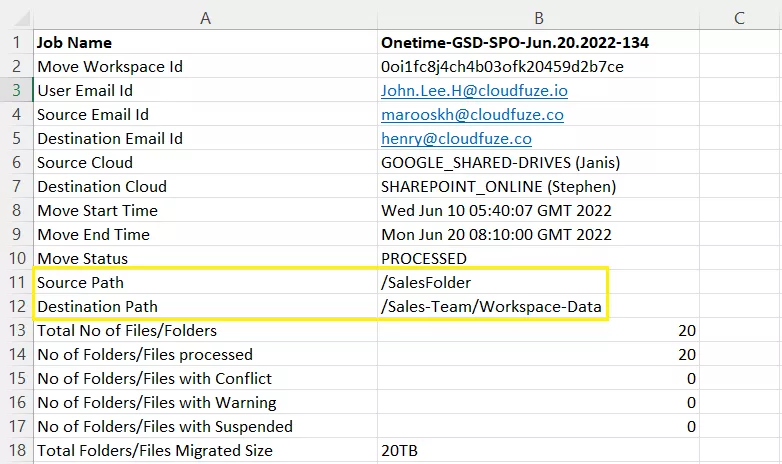
Task: Select the 'Destination Path' label cell
Action: 205,306
